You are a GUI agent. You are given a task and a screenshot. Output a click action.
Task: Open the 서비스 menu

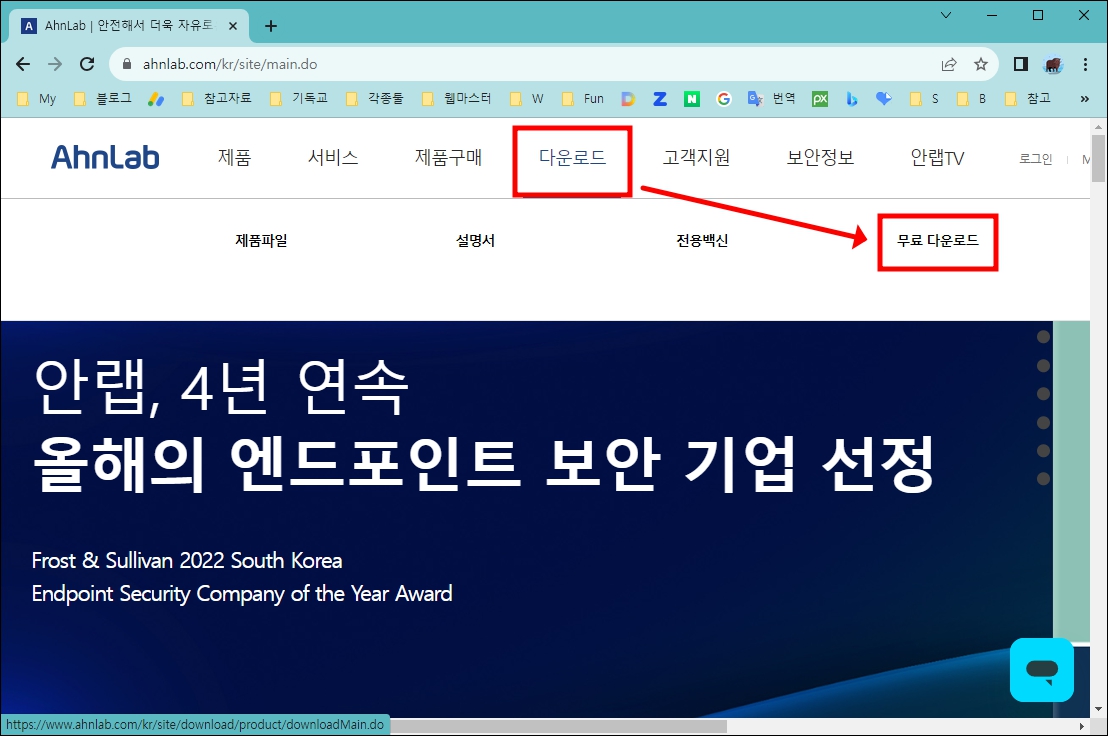(x=333, y=157)
